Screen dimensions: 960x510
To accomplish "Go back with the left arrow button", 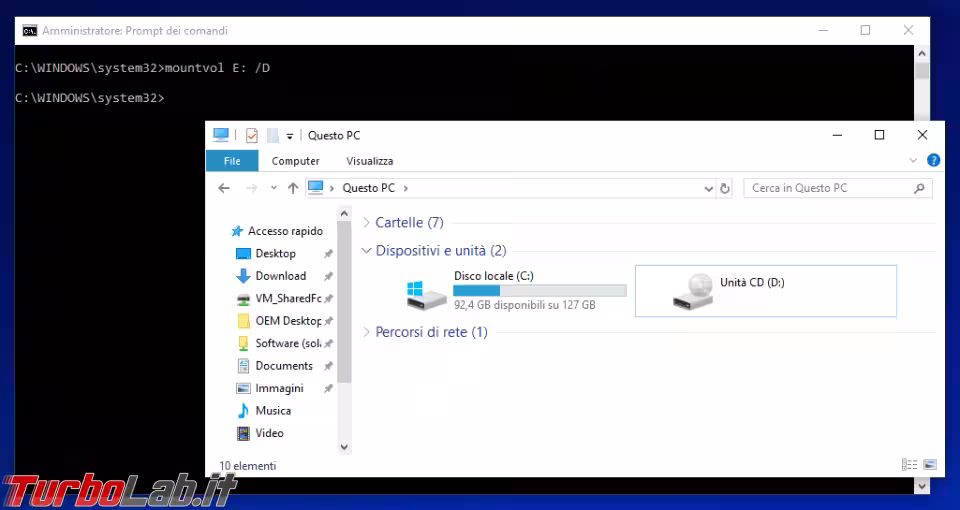I will click(x=224, y=188).
